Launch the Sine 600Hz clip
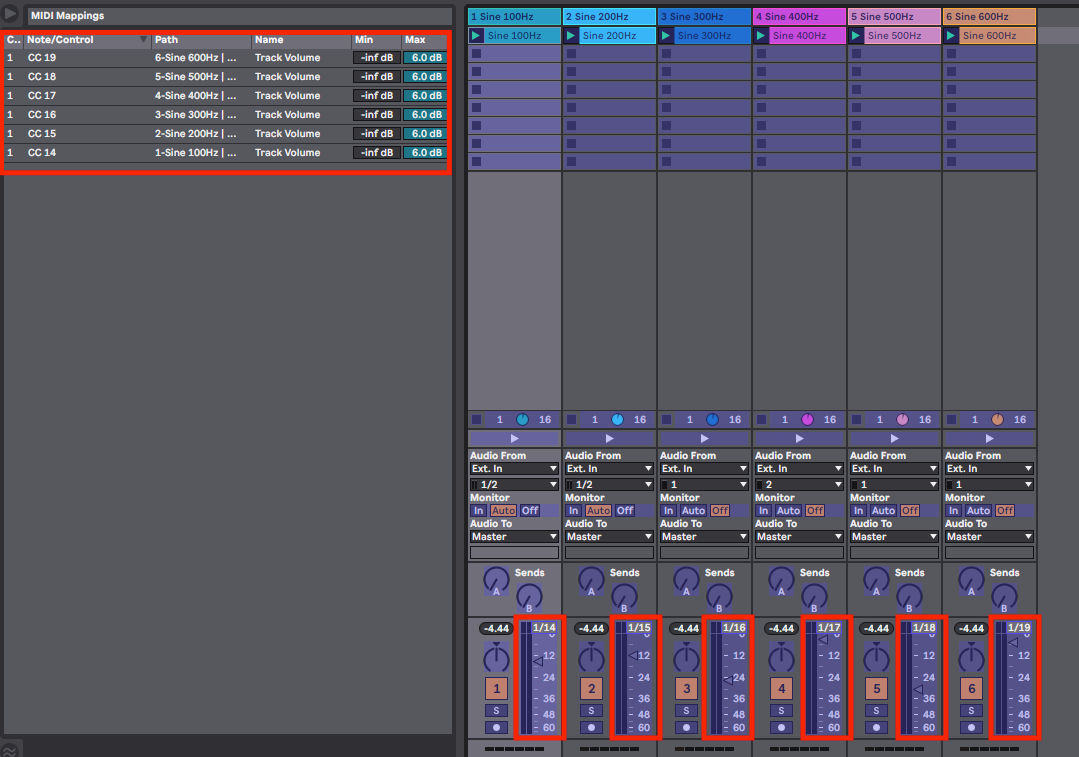Image resolution: width=1079 pixels, height=757 pixels. pyautogui.click(x=951, y=35)
